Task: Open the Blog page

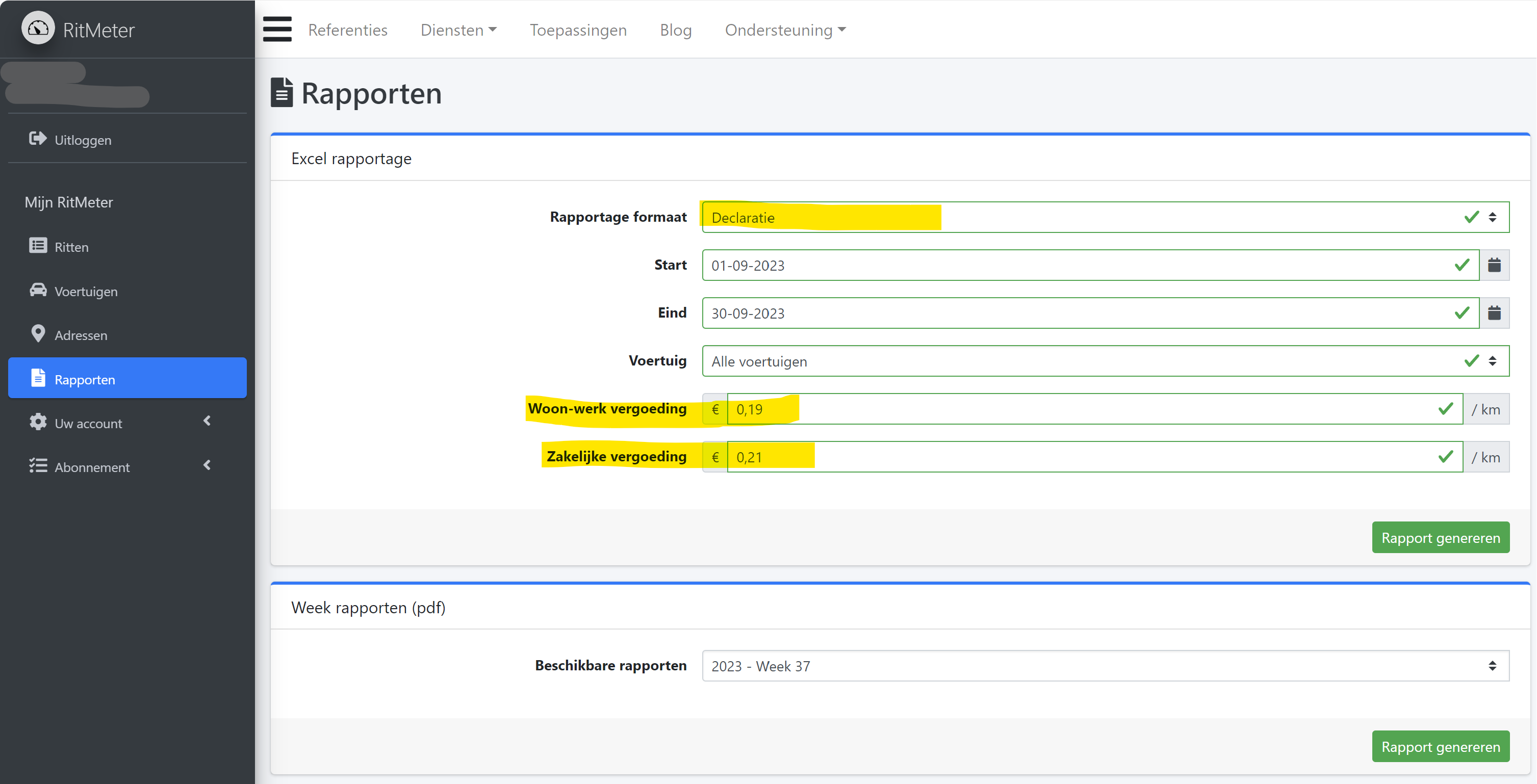Action: (675, 30)
